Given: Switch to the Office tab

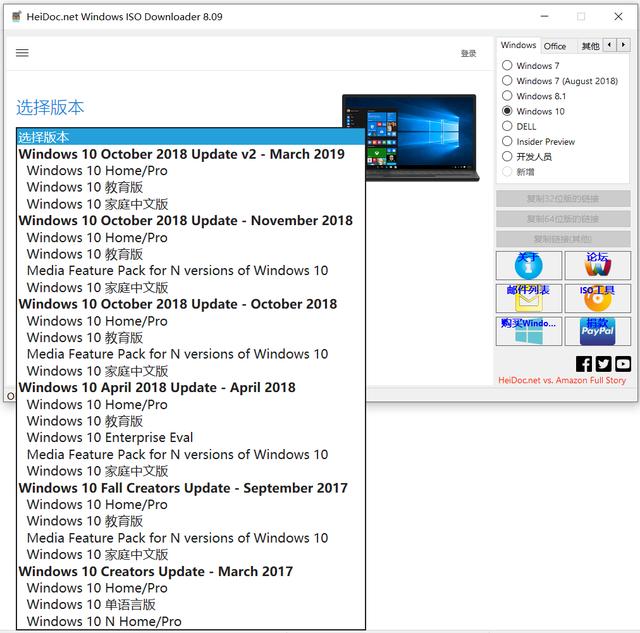Looking at the screenshot, I should [x=555, y=46].
